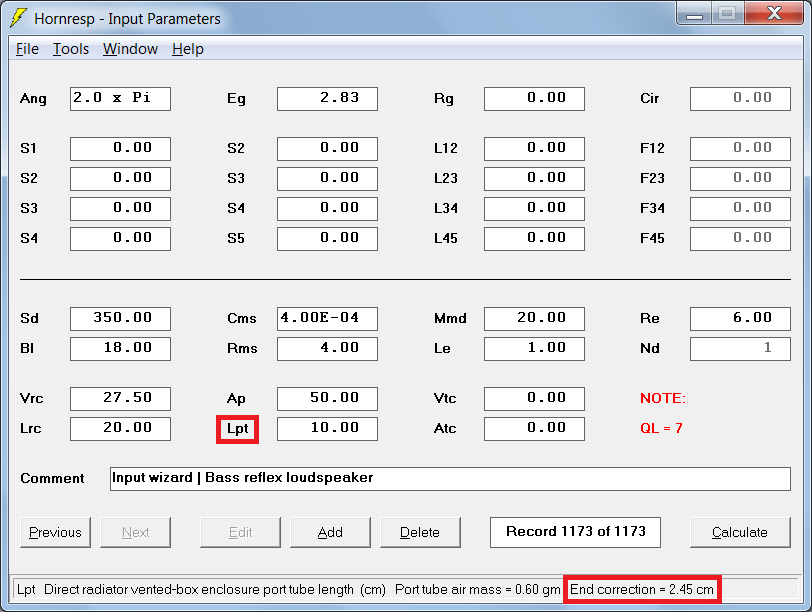Select the Atc input field
Image resolution: width=812 pixels, height=612 pixels.
tap(534, 429)
